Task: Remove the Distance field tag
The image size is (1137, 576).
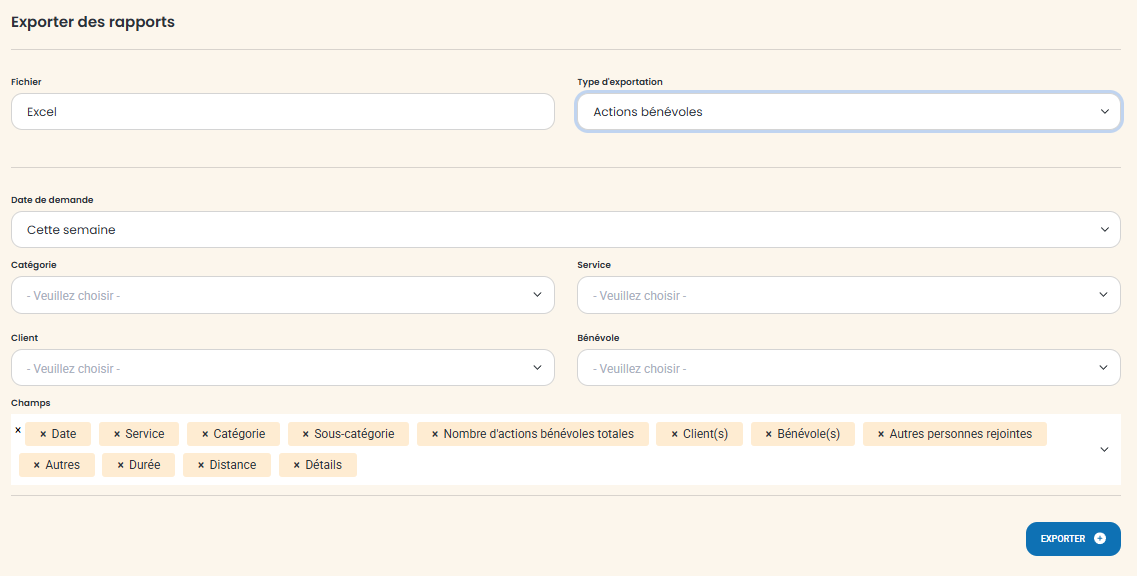Action: click(x=201, y=465)
